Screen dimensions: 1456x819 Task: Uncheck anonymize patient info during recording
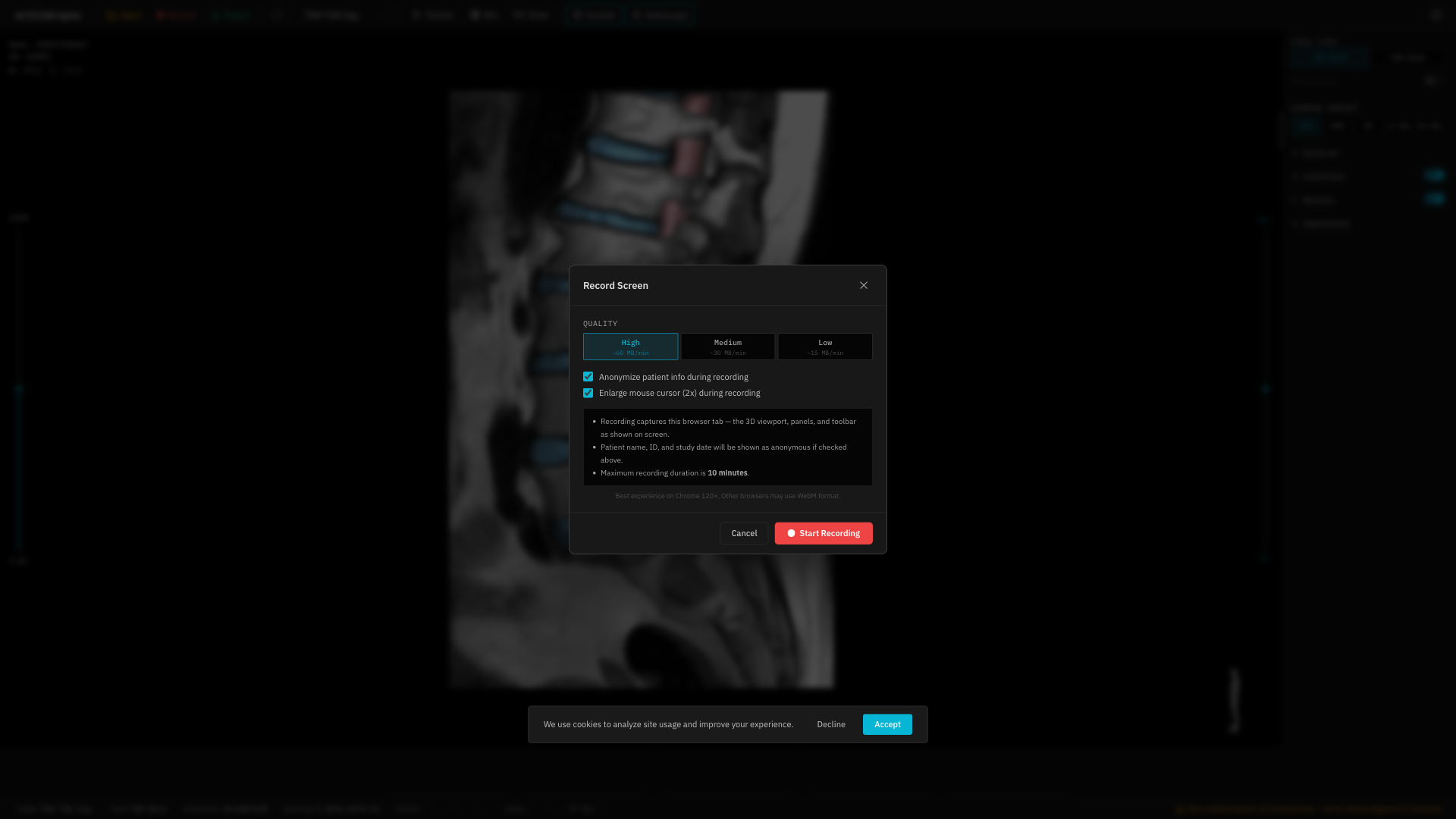[588, 376]
